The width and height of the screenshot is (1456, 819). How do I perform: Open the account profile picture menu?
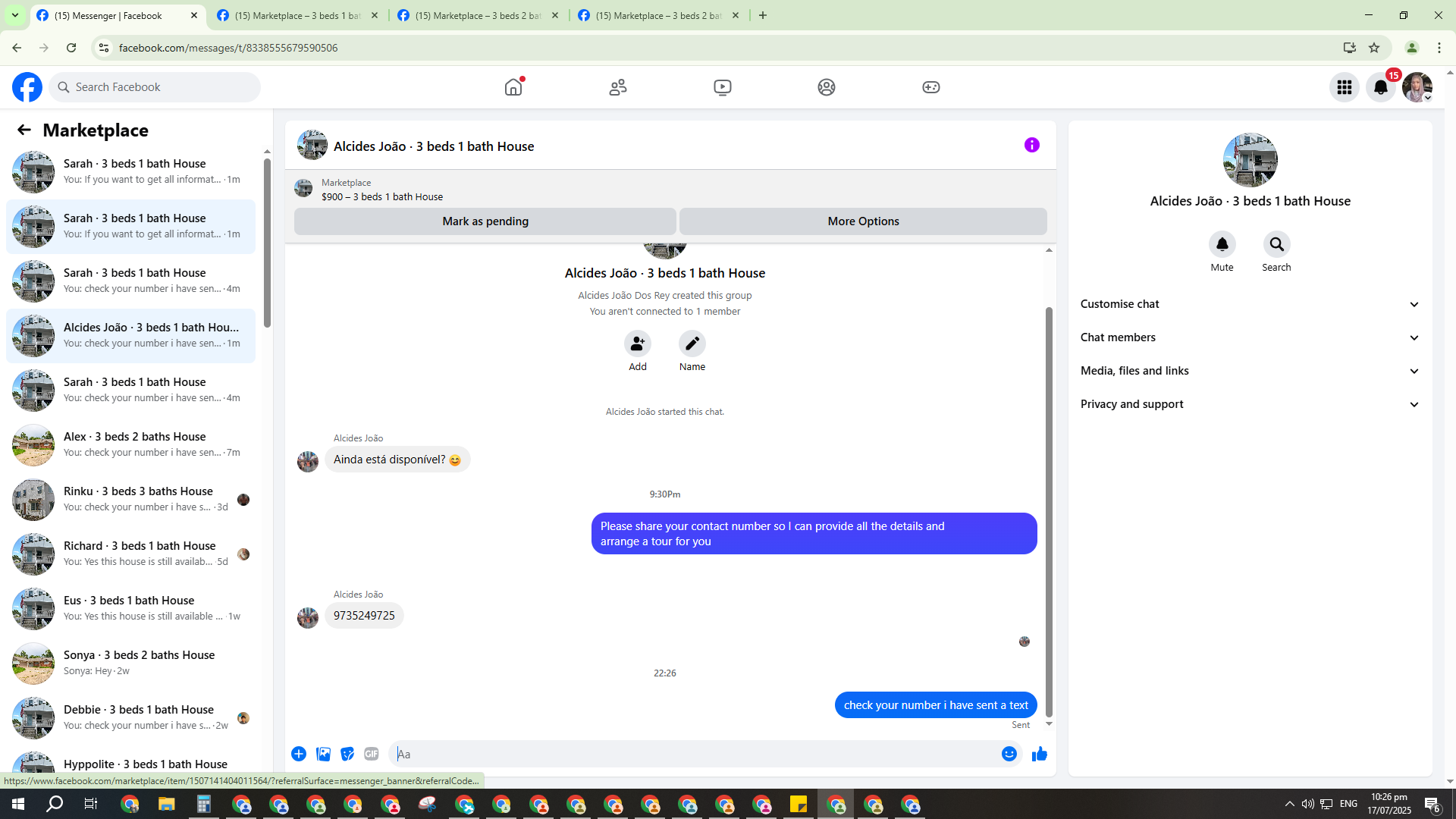pos(1417,87)
